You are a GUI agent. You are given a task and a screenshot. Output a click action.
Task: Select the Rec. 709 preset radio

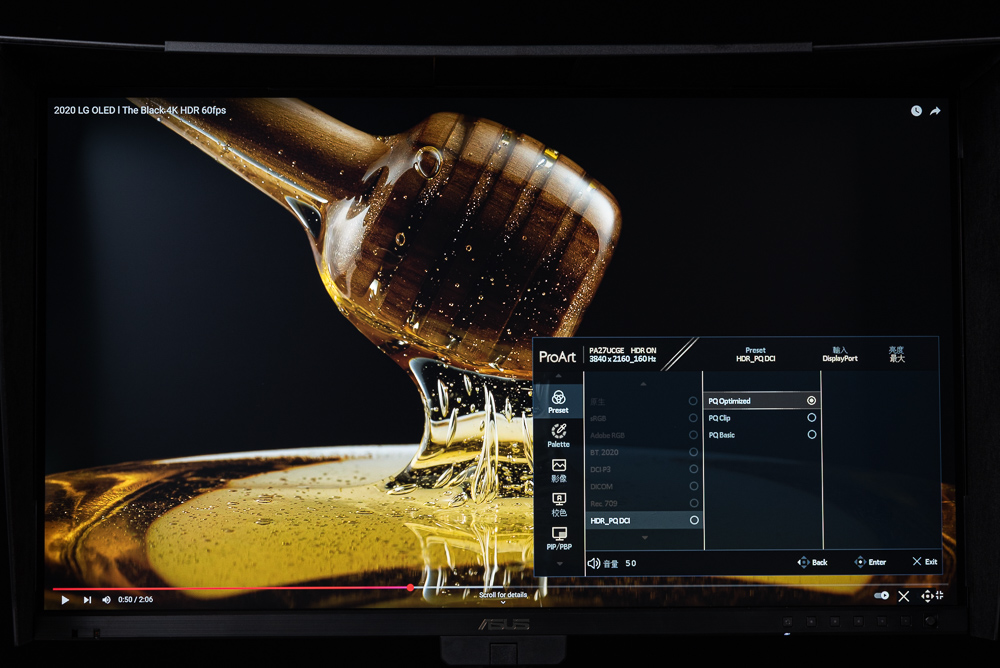tap(693, 503)
